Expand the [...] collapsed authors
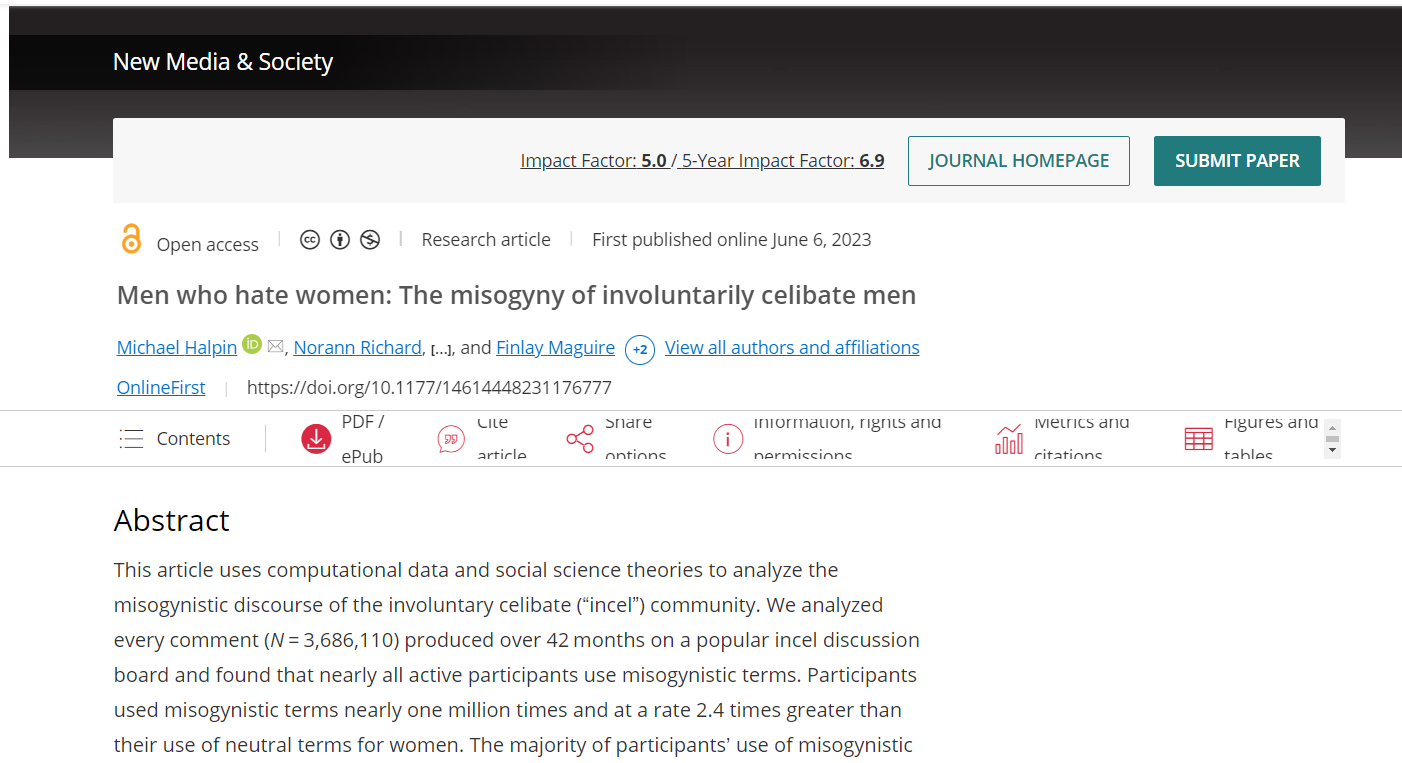The width and height of the screenshot is (1402, 763). coord(441,349)
